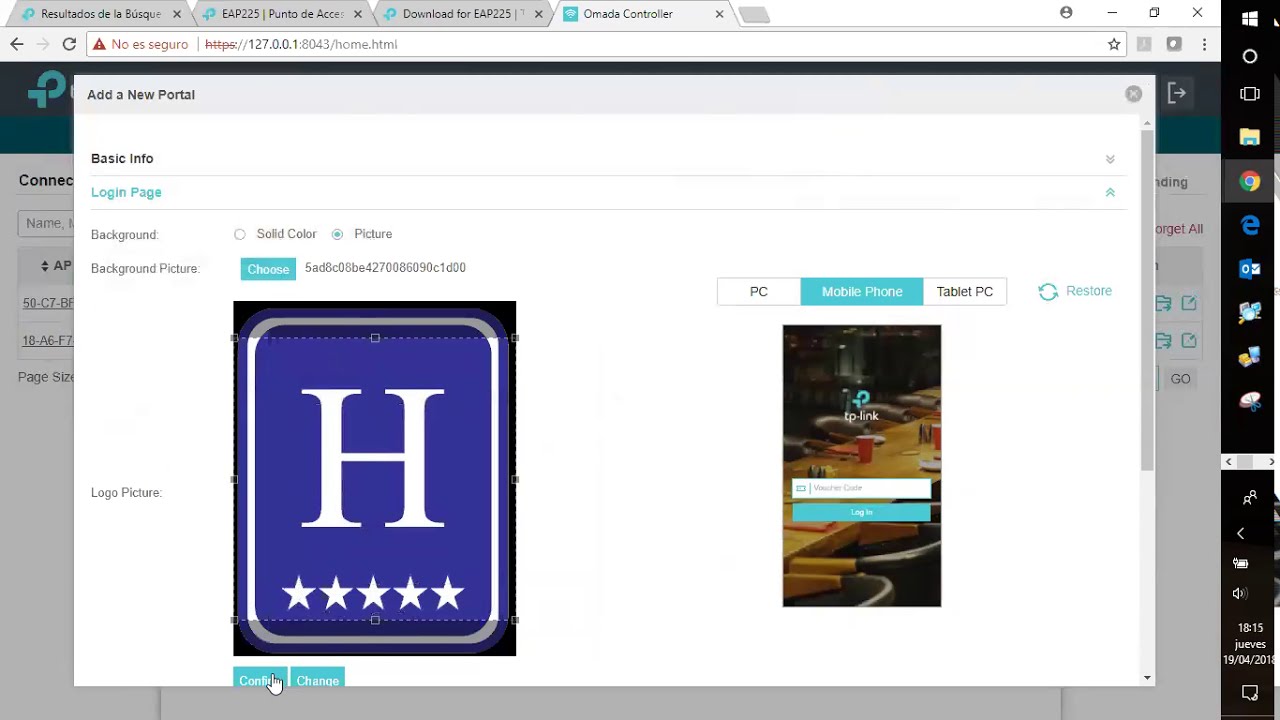
Task: Click the second row's move-to-site icon behind dialog
Action: click(x=1164, y=340)
